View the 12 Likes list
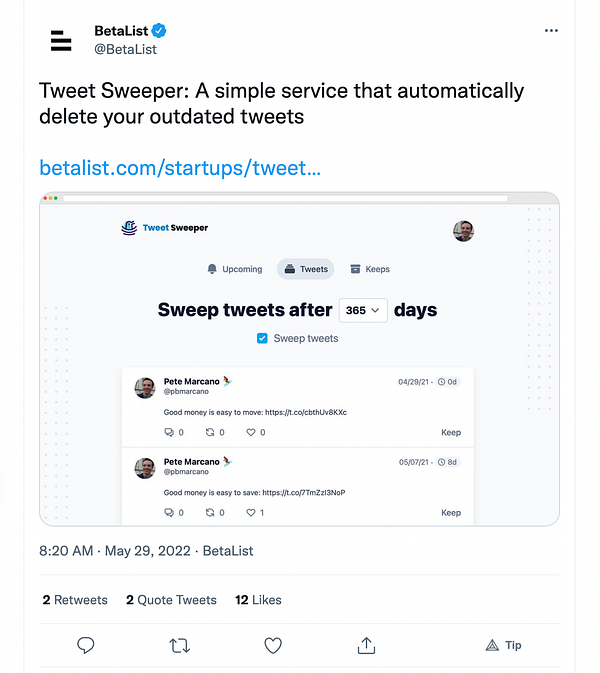Image resolution: width=600 pixels, height=673 pixels. 258,600
